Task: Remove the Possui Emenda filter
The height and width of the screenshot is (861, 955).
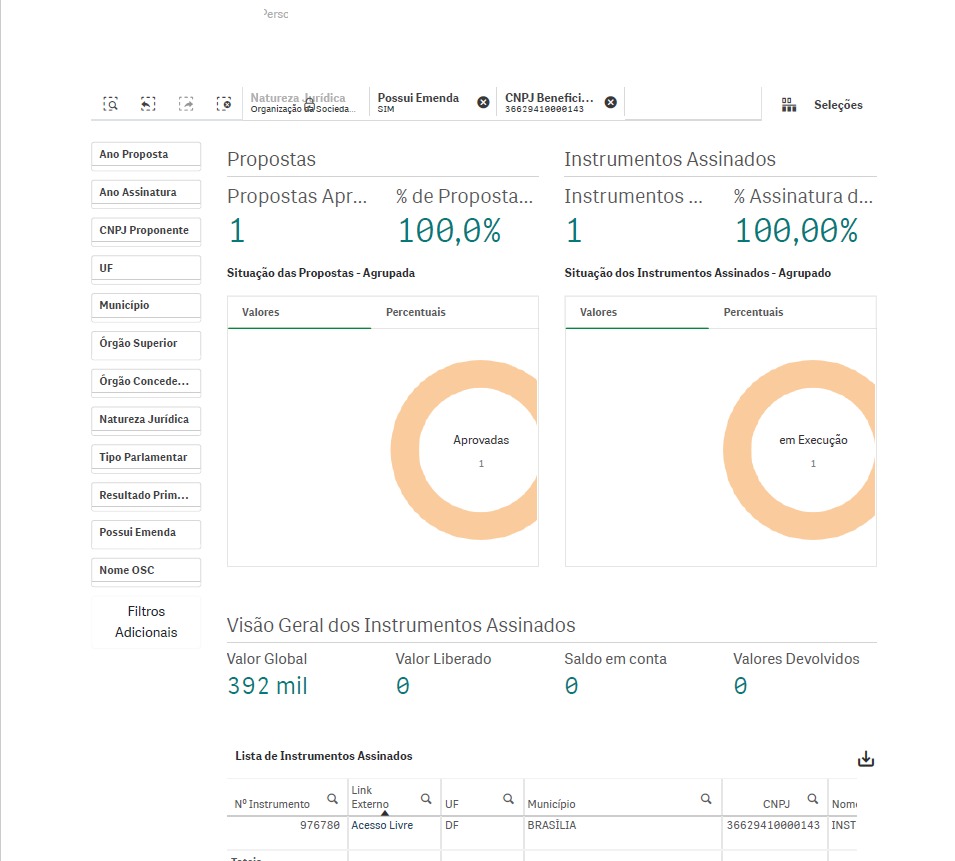Action: pyautogui.click(x=483, y=102)
